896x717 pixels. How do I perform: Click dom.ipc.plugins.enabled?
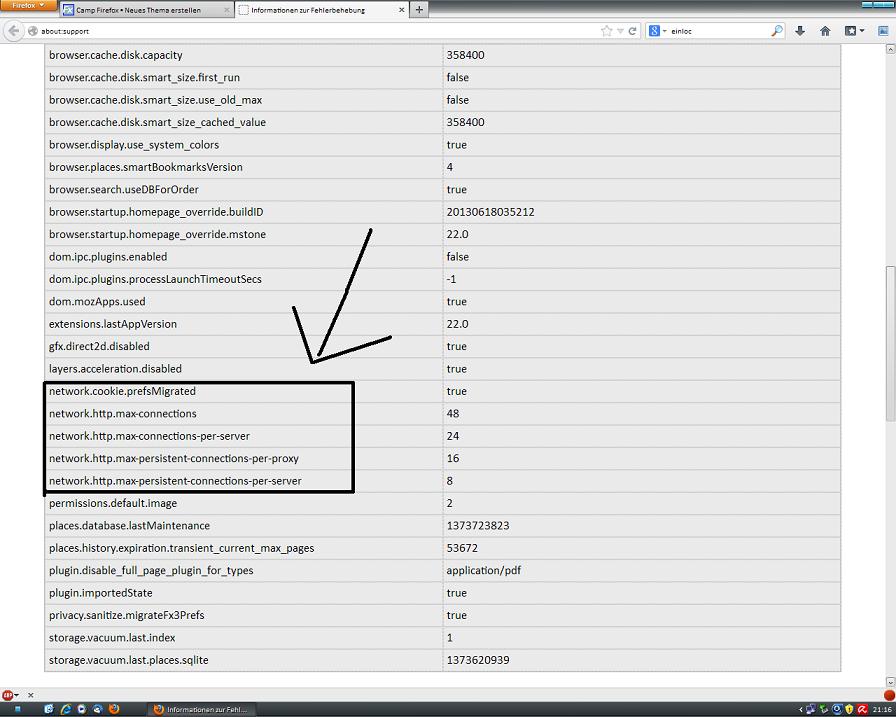point(108,257)
